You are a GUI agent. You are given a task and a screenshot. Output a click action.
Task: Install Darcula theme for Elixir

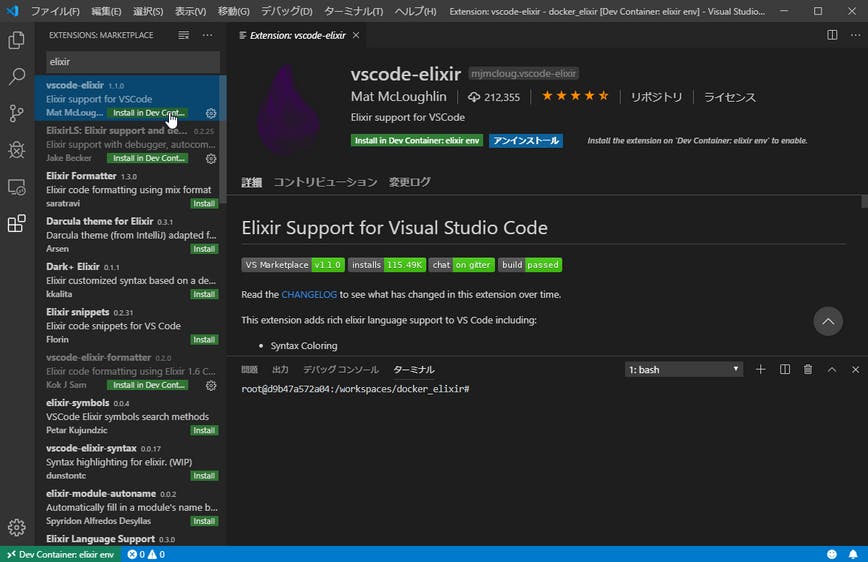204,249
